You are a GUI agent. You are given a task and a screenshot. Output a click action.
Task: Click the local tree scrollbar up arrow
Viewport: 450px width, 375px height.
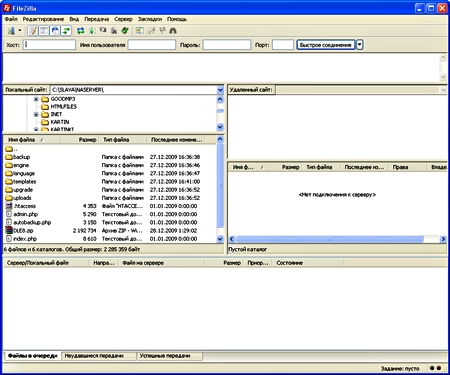point(220,99)
